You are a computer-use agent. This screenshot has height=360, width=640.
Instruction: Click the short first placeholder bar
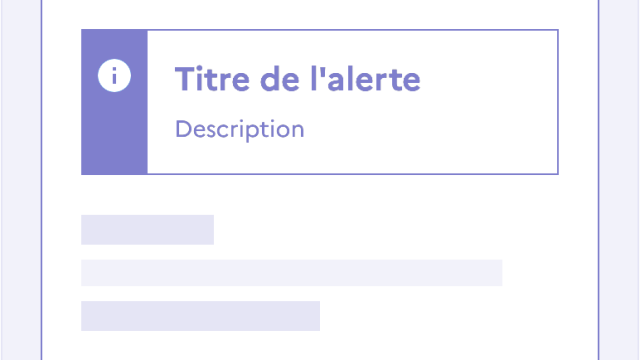pyautogui.click(x=147, y=230)
